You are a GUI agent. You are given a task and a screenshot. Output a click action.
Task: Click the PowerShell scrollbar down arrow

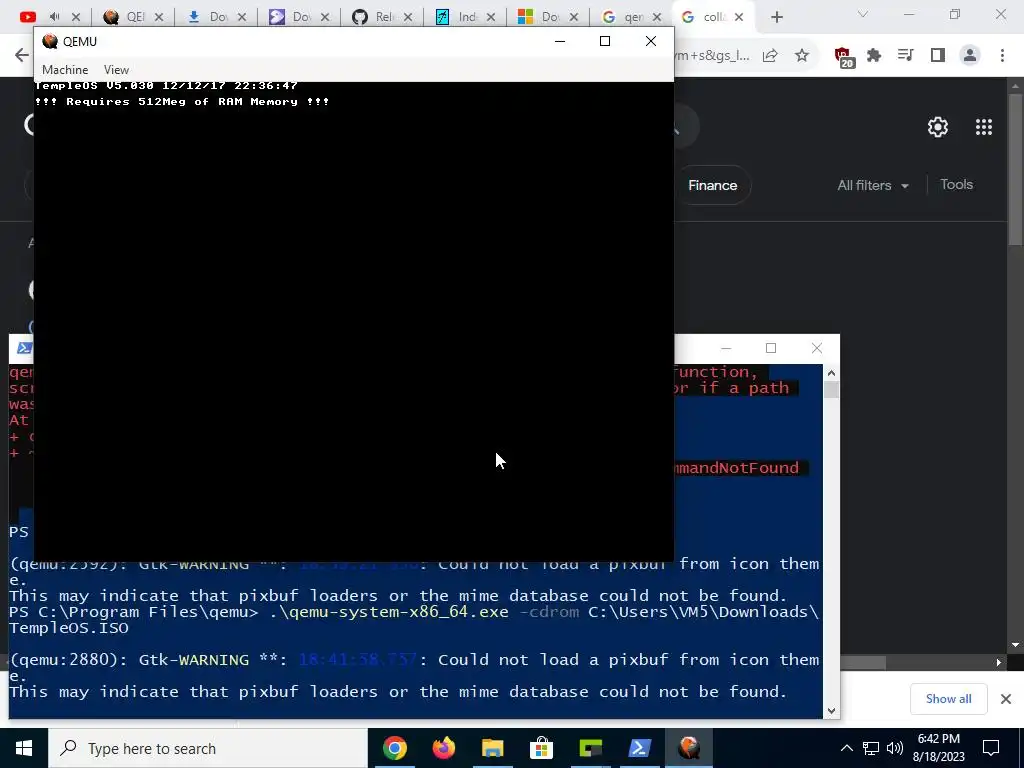point(831,711)
